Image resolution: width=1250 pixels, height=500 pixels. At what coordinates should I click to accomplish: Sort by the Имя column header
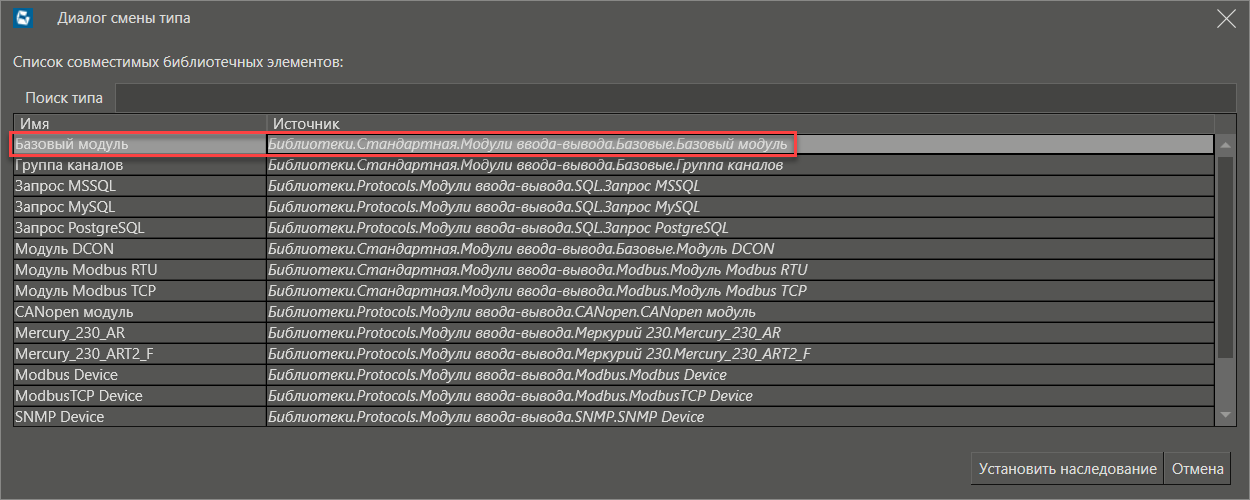tap(140, 123)
